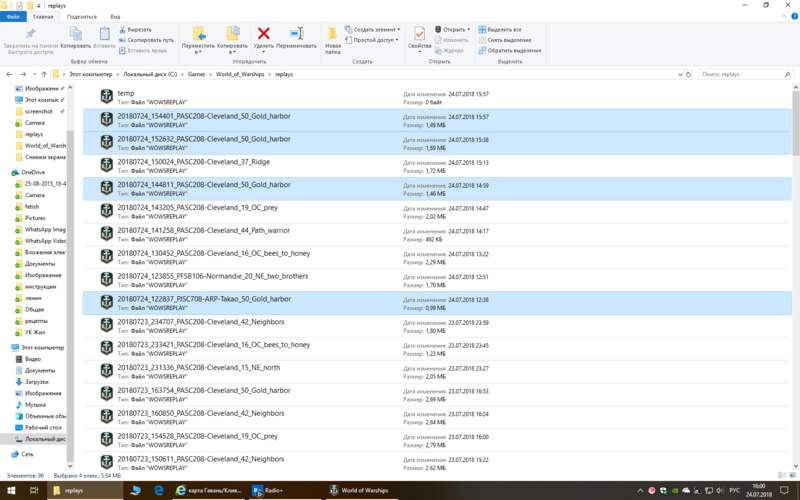
Task: Click the History (Журнал) ribbon item
Action: [449, 51]
